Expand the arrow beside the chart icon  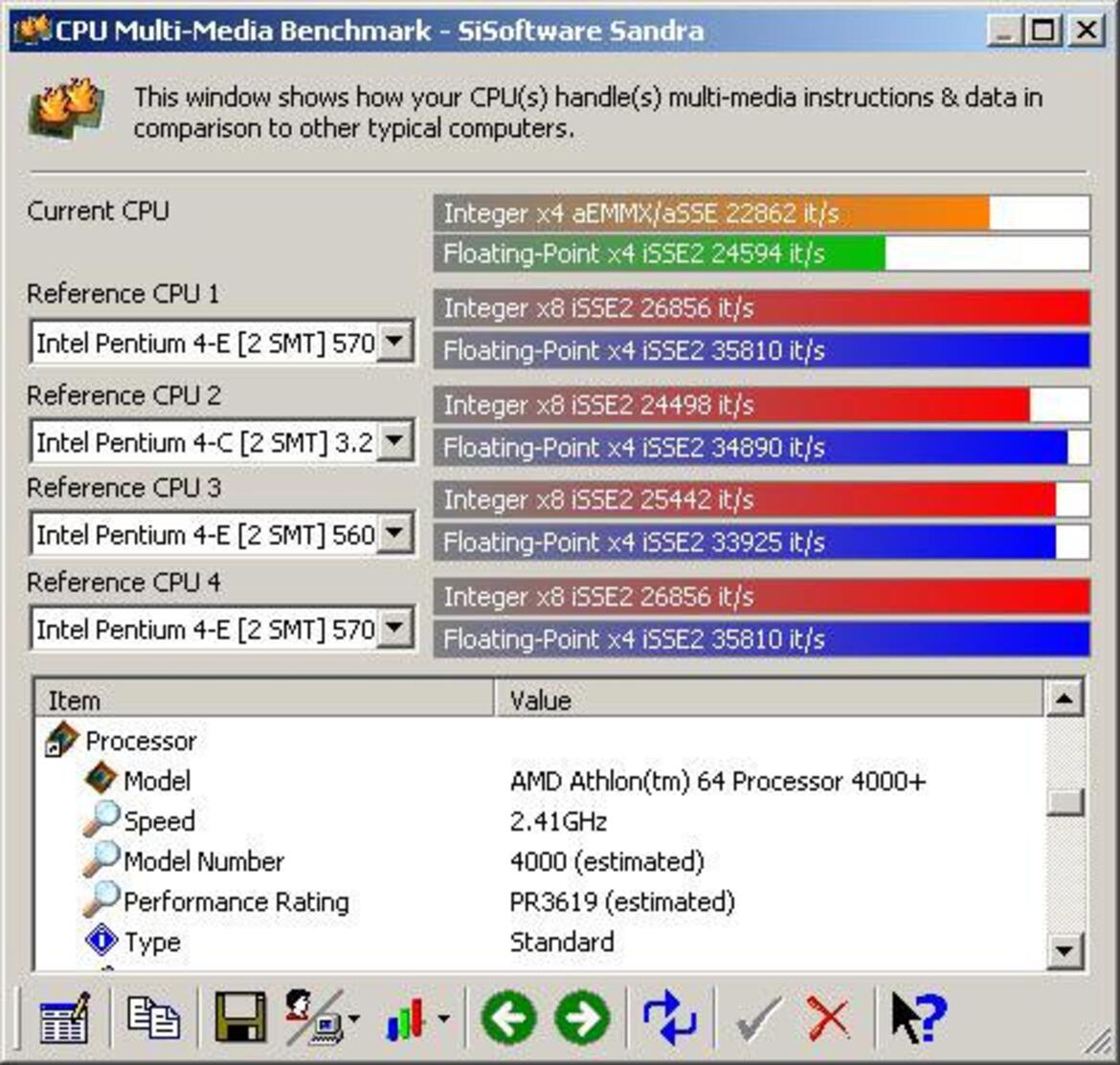pos(443,1019)
